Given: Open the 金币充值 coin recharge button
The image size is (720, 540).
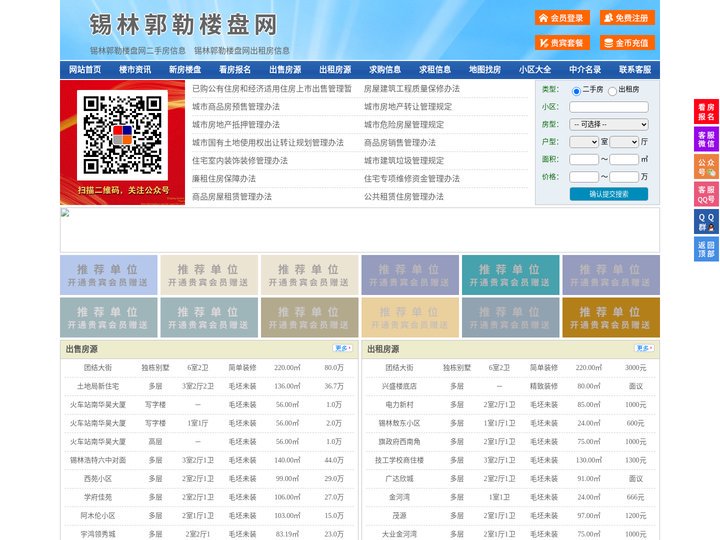Looking at the screenshot, I should tap(627, 43).
